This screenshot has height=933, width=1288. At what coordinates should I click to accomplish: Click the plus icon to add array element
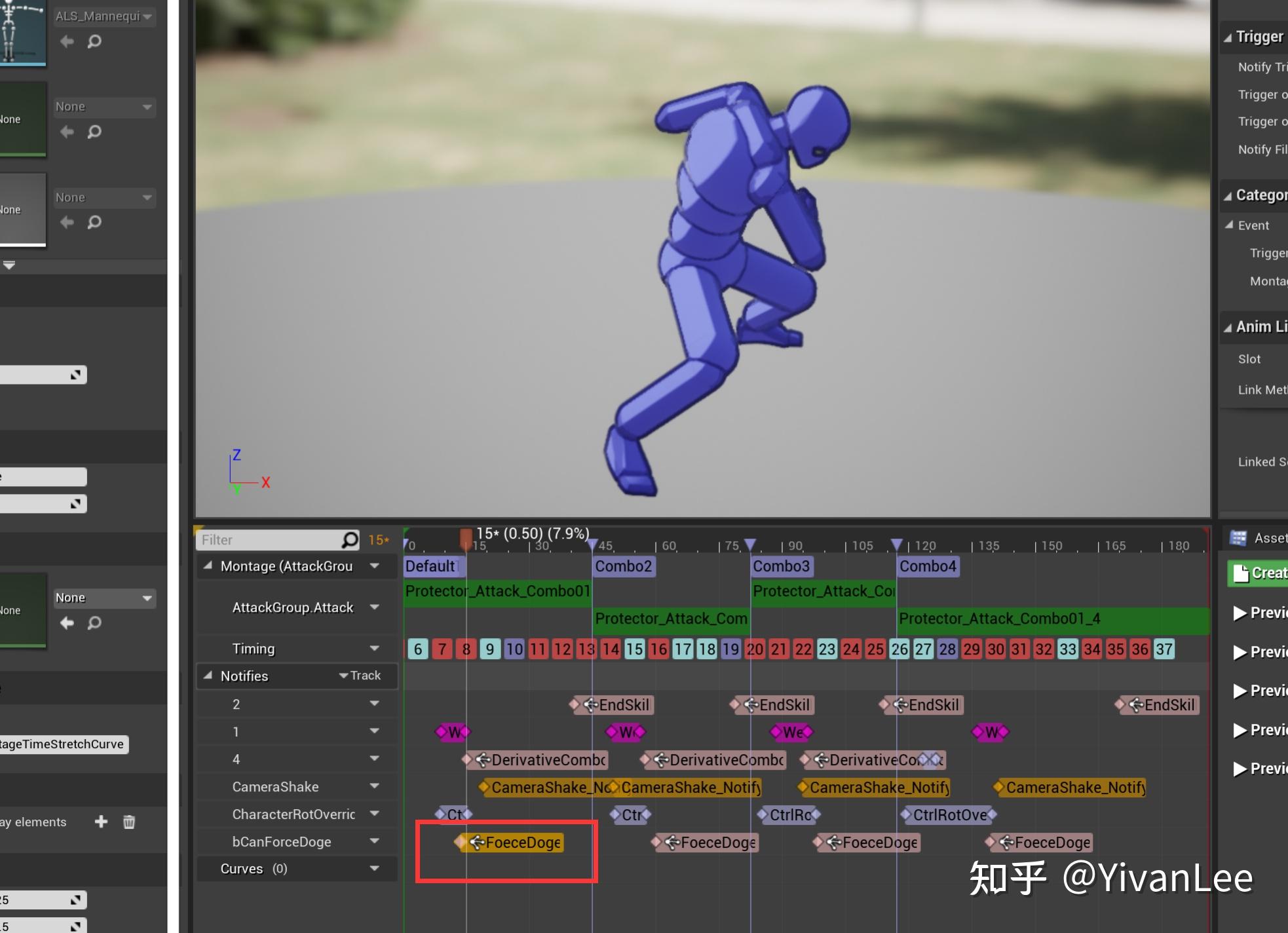[x=101, y=822]
